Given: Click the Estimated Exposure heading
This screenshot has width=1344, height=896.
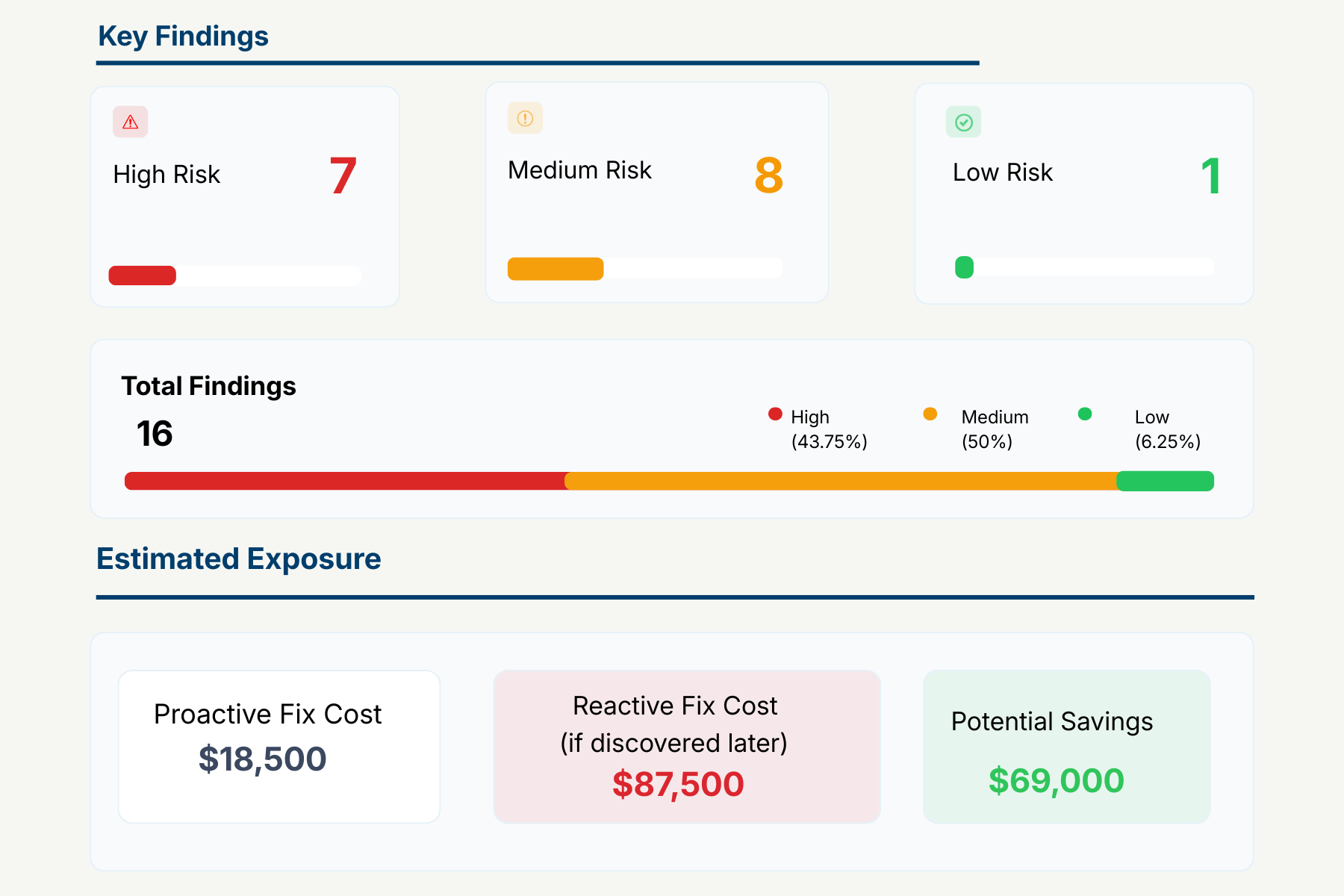Looking at the screenshot, I should click(239, 559).
